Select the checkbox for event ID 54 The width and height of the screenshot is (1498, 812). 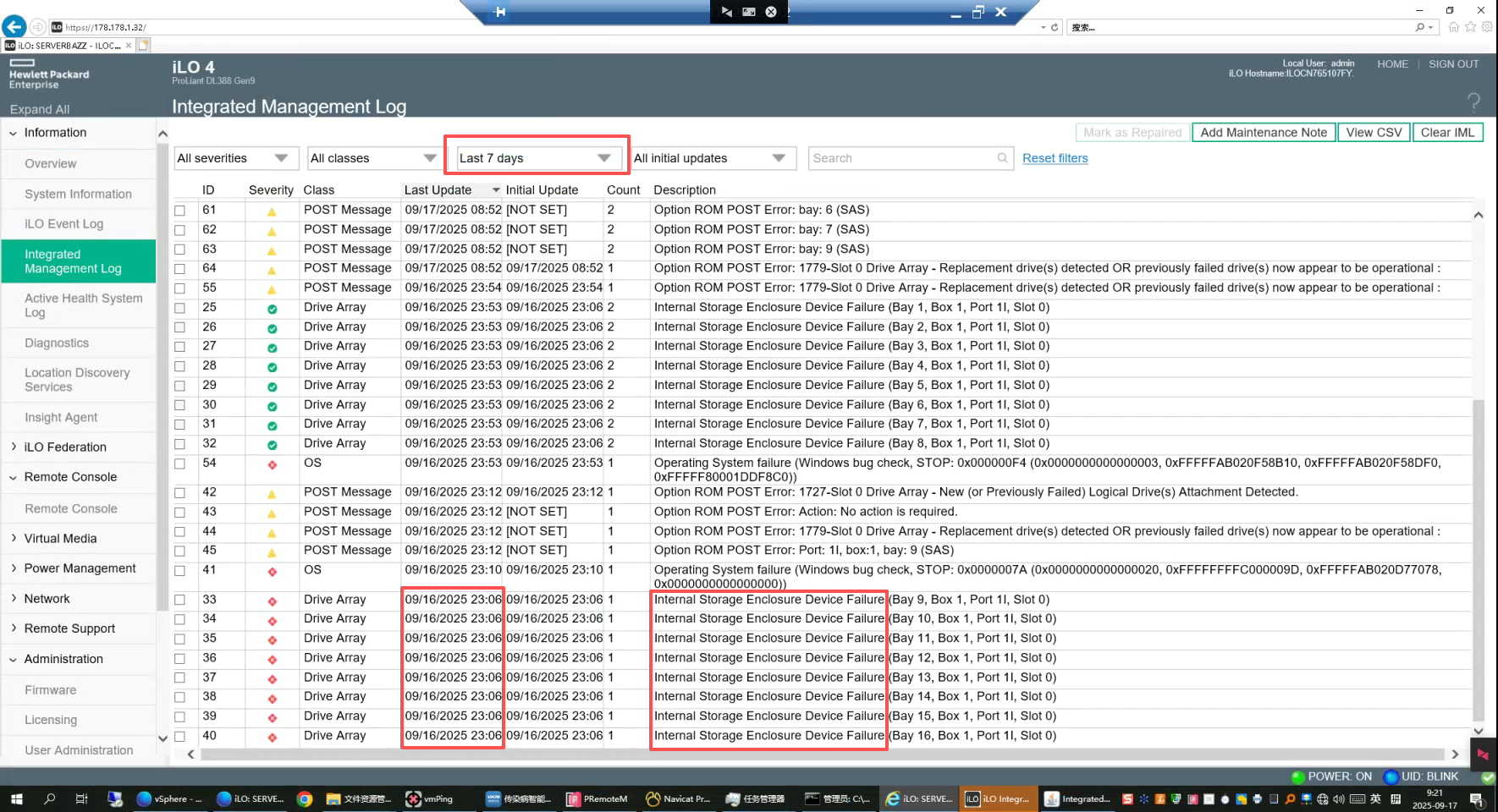(180, 464)
